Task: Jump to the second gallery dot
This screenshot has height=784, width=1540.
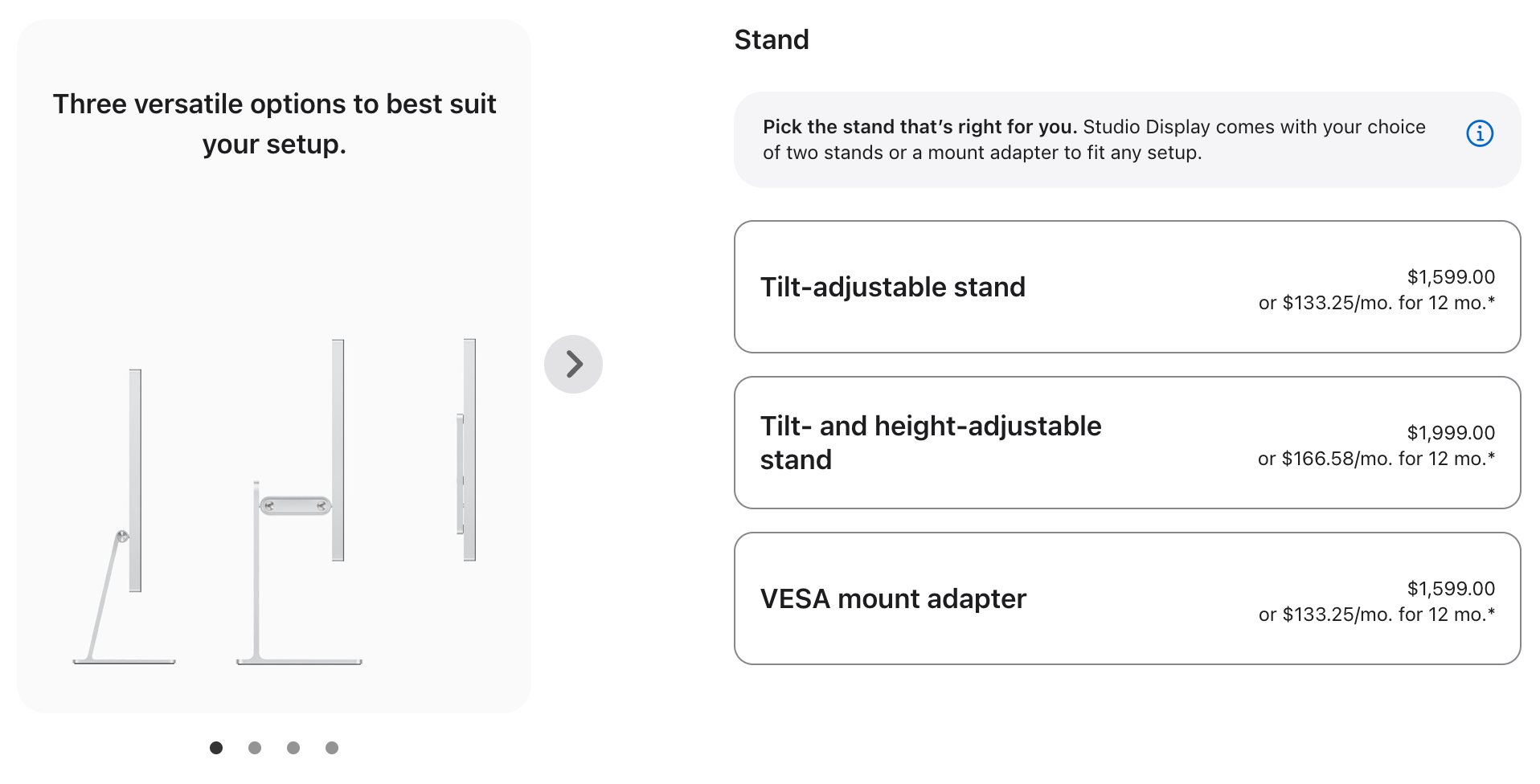Action: tap(255, 748)
